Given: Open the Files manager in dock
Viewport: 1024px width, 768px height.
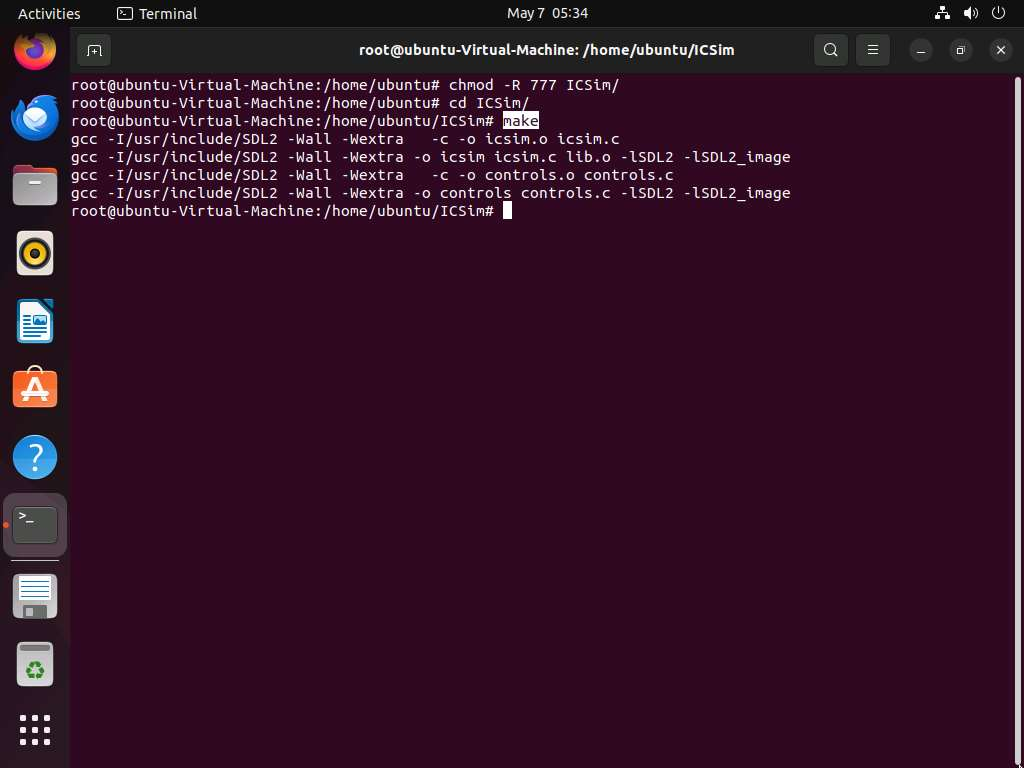Looking at the screenshot, I should [x=35, y=186].
